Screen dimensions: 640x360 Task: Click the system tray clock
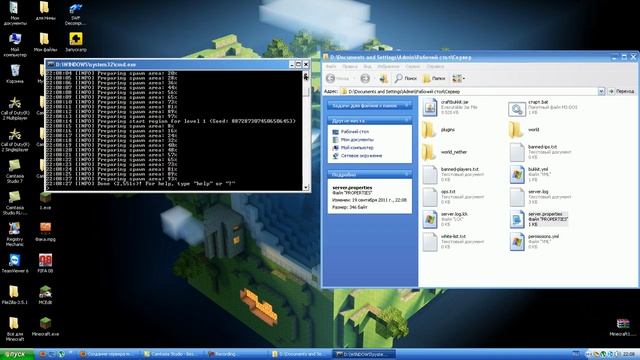(629, 354)
